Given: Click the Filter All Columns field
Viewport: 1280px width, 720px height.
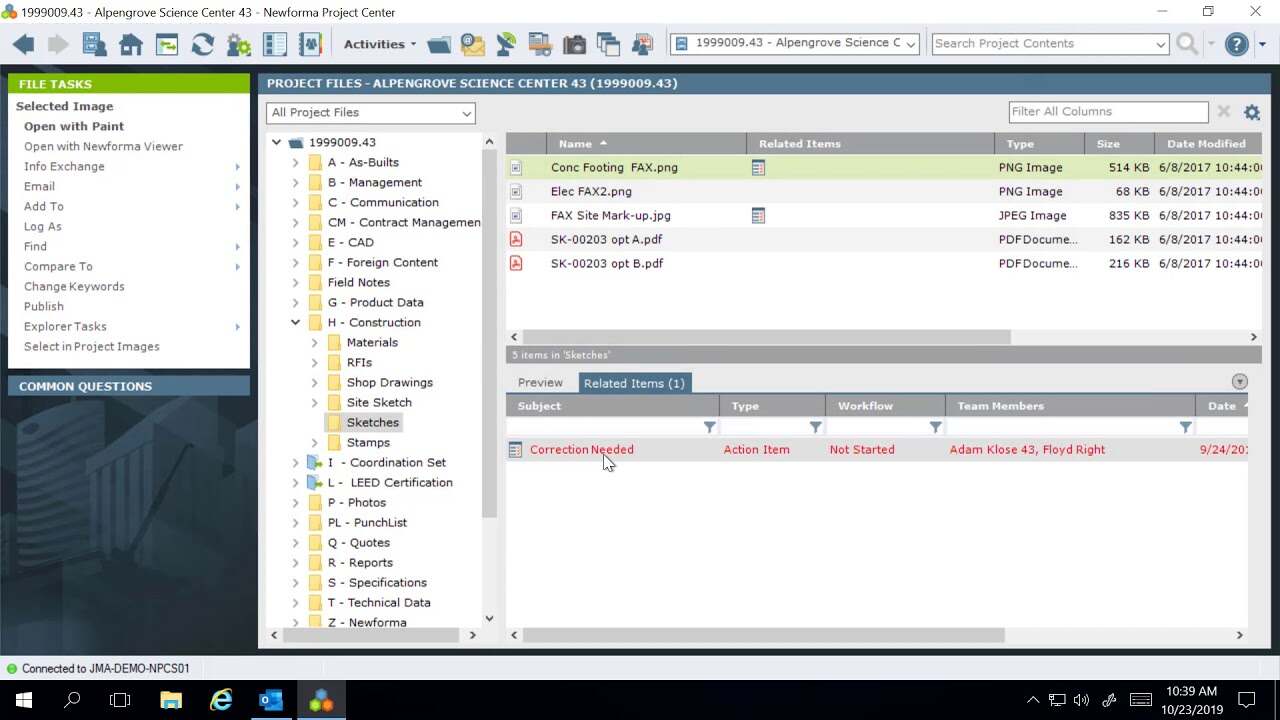Looking at the screenshot, I should coord(1108,112).
